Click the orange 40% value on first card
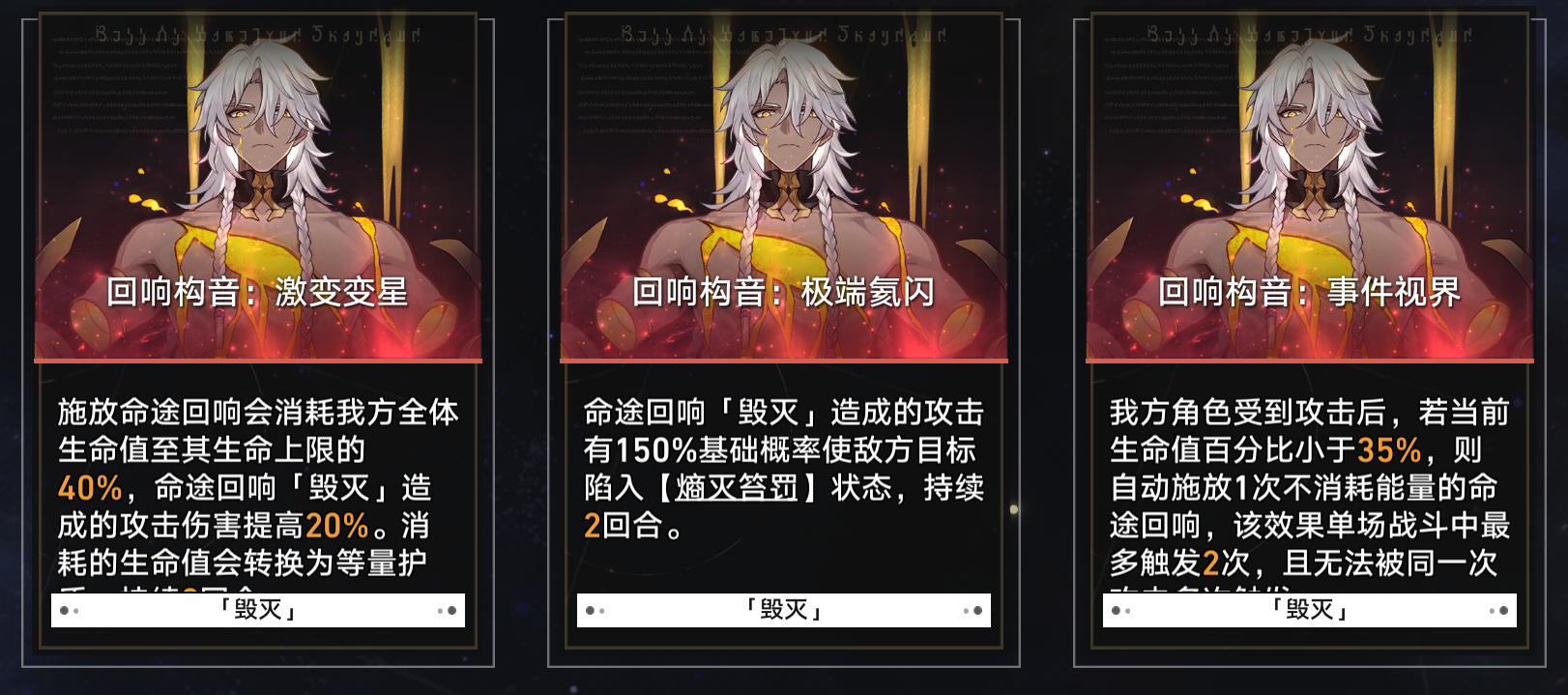Screen dimensions: 1568x695 click(90, 487)
